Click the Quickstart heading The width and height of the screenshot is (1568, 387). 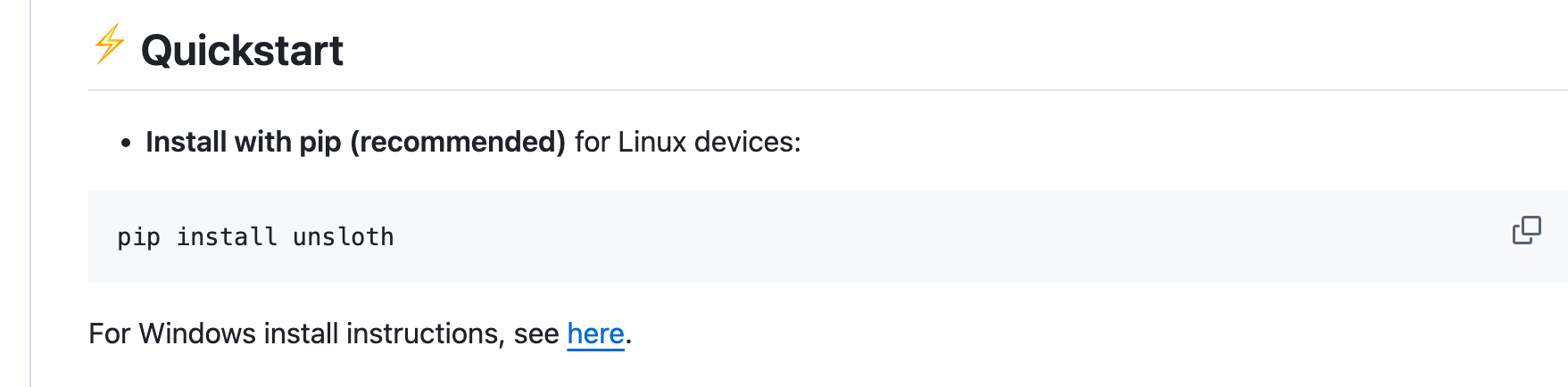tap(242, 50)
